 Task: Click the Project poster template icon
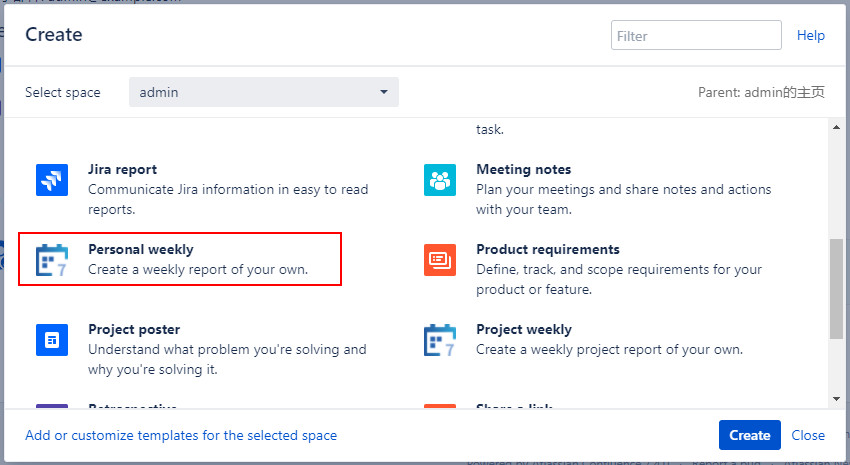coord(52,340)
